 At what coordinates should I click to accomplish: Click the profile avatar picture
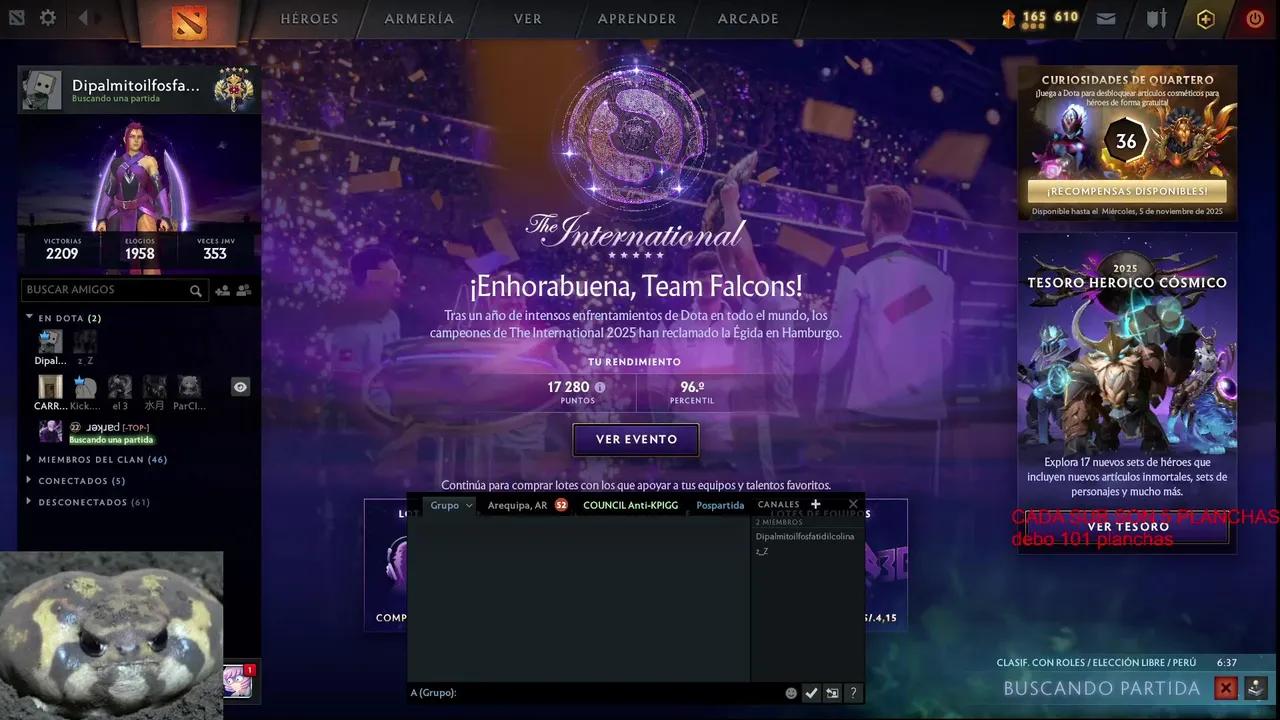tap(42, 90)
